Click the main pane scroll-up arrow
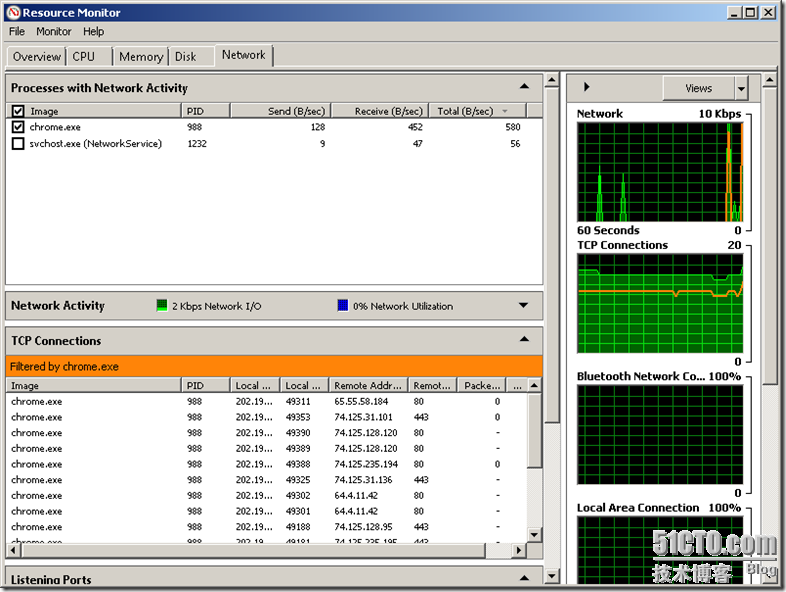 (x=552, y=80)
